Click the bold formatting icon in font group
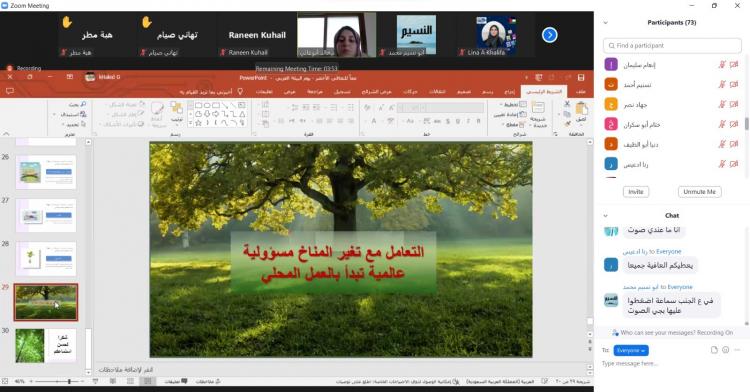 pos(478,121)
